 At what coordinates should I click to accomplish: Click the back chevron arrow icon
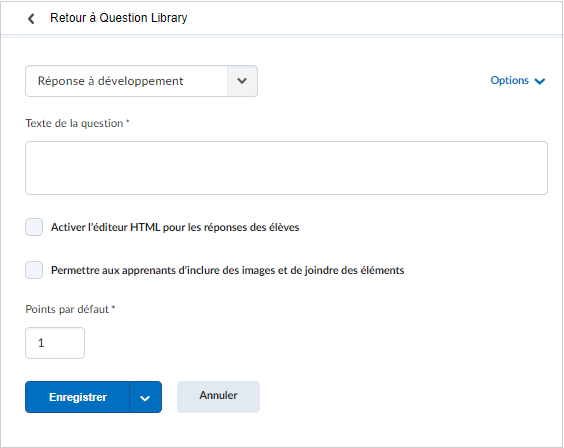[31, 18]
